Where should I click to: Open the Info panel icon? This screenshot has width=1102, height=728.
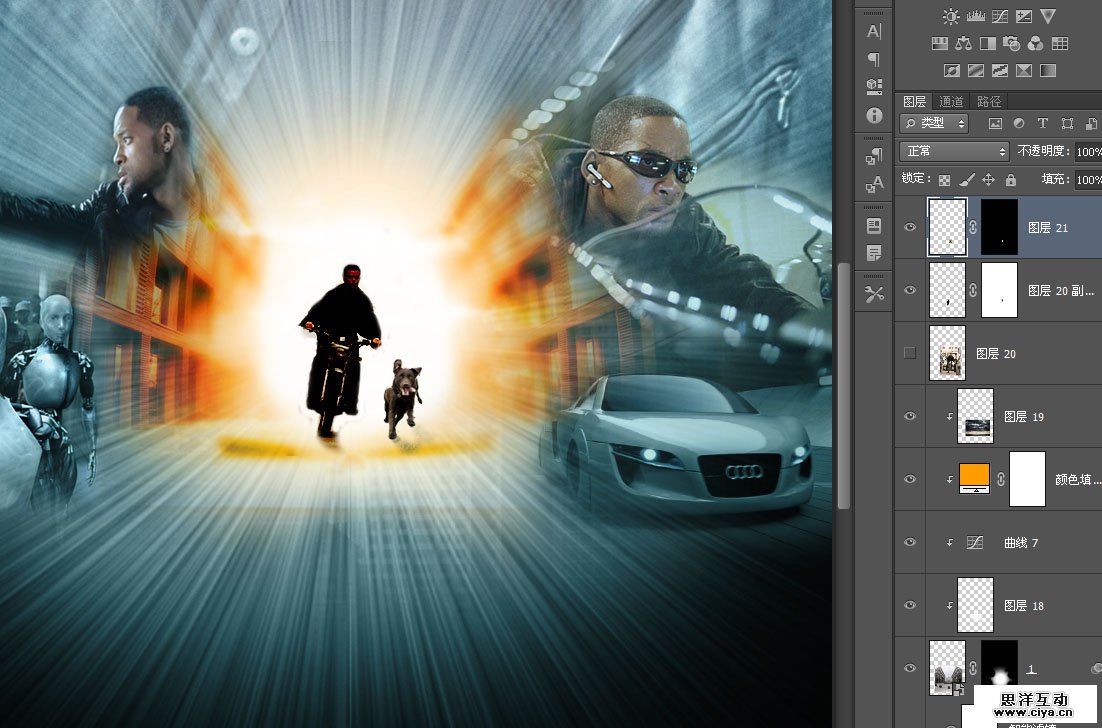(874, 115)
